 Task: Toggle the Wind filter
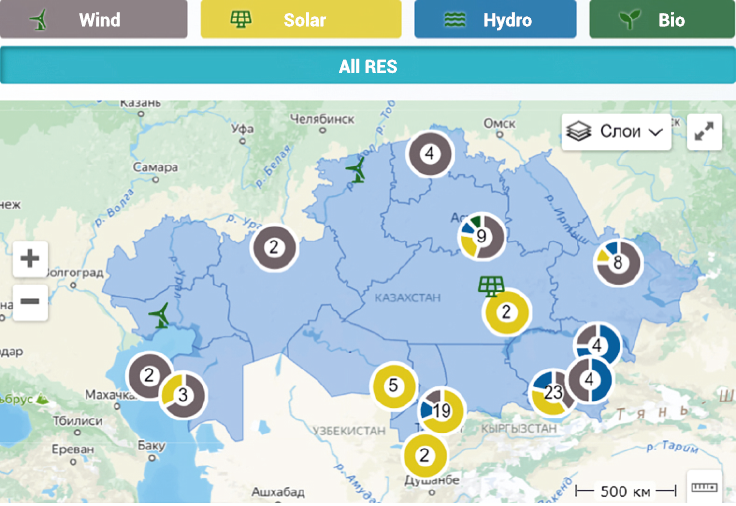(94, 19)
